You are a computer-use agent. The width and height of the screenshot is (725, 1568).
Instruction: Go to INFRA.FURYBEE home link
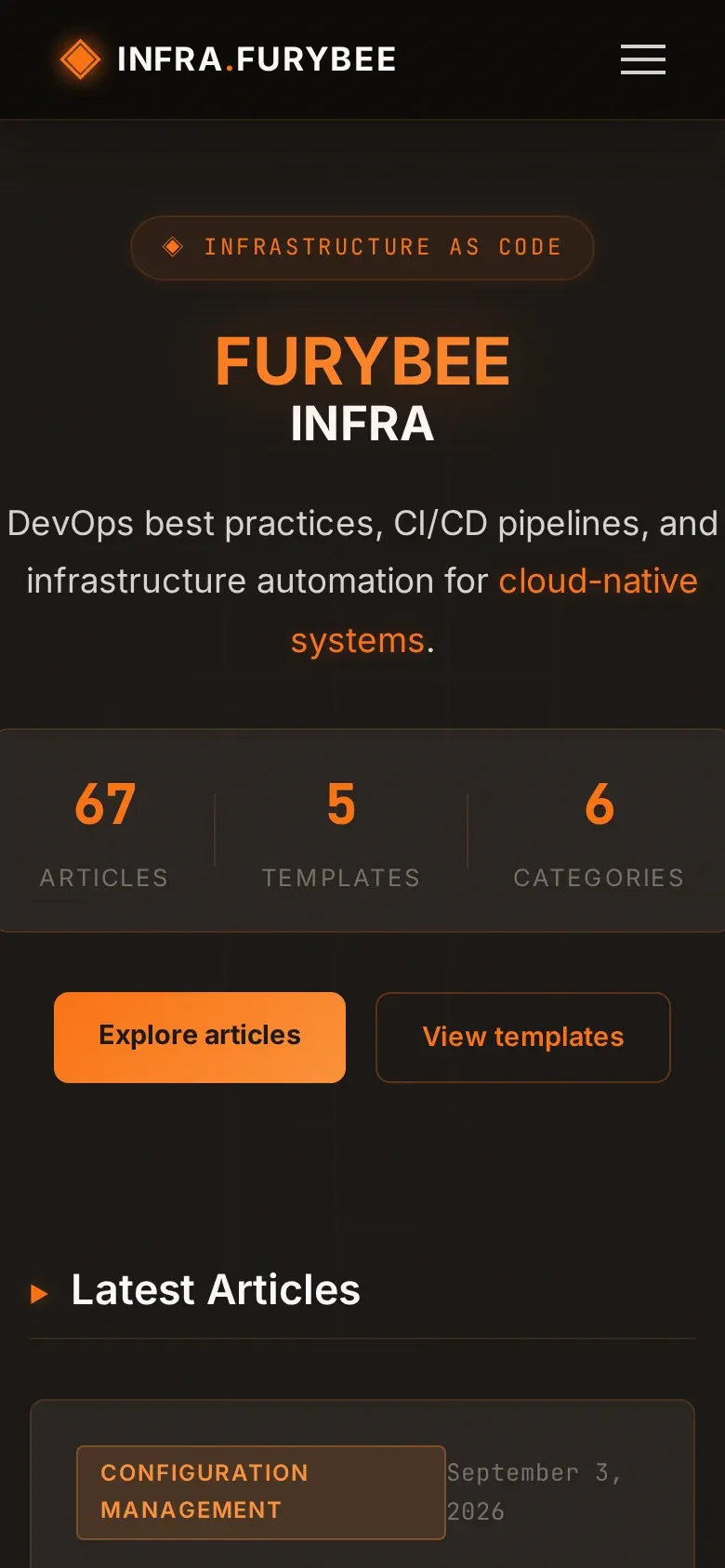228,59
